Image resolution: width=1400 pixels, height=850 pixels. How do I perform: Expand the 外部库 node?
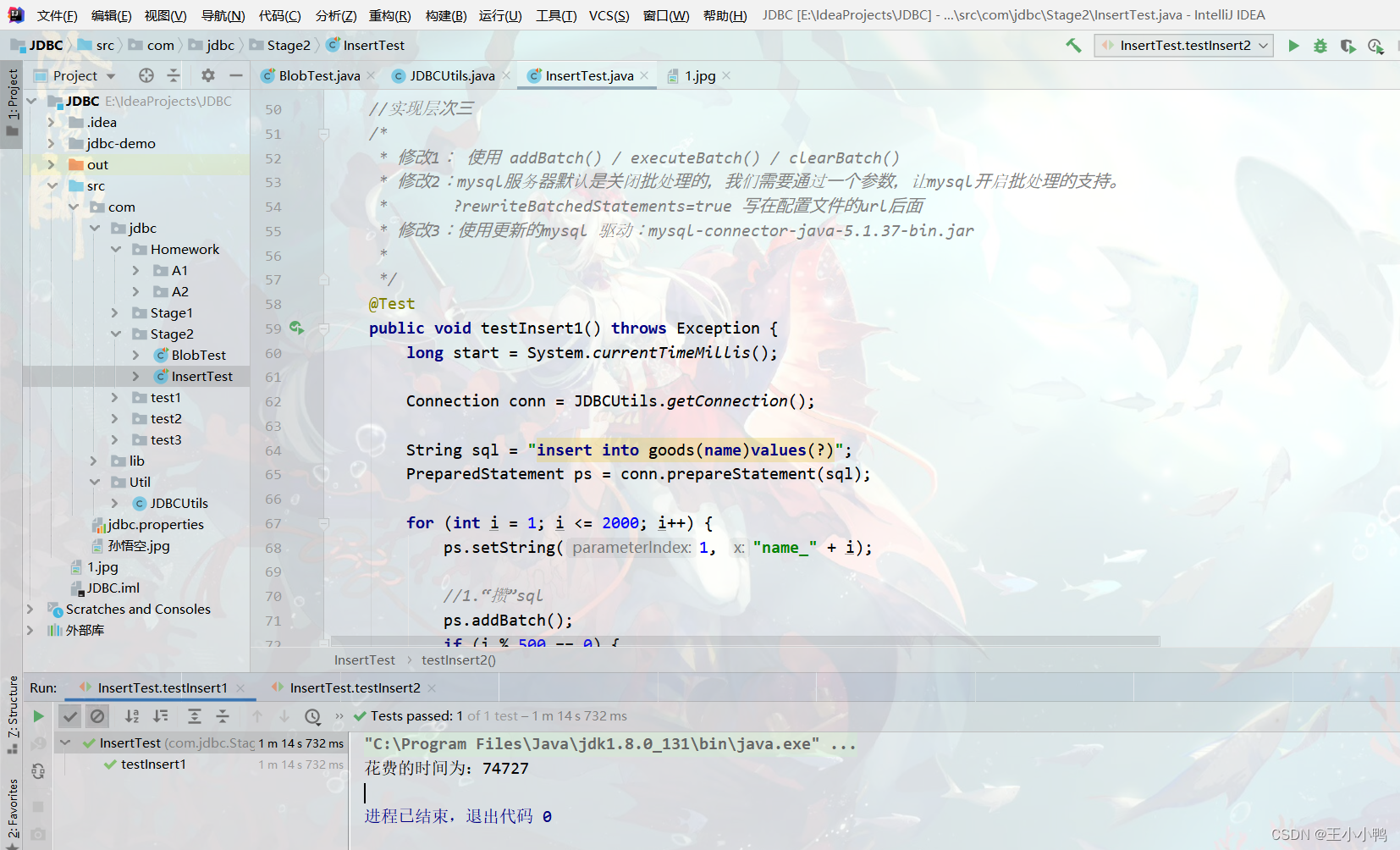point(30,630)
